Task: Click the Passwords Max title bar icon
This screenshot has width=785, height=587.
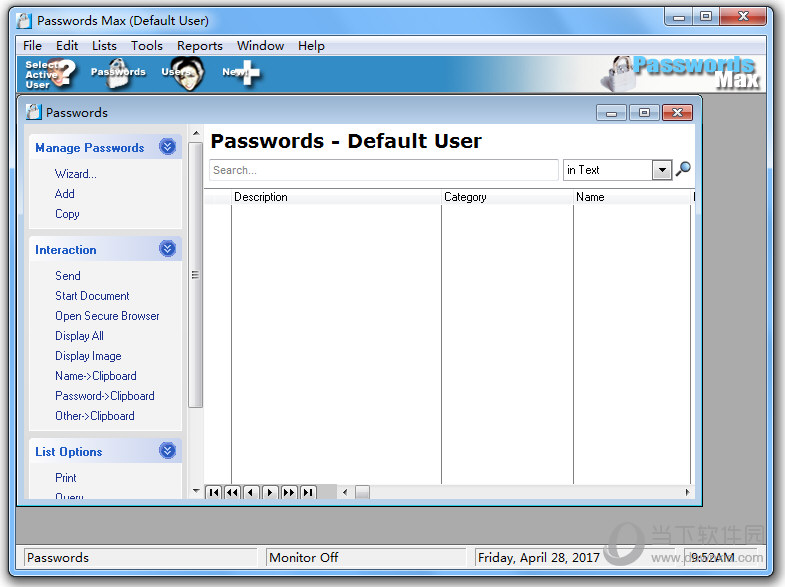Action: point(24,21)
